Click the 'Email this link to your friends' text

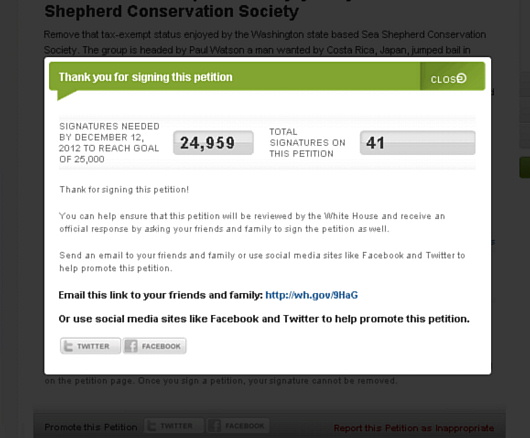(x=161, y=295)
